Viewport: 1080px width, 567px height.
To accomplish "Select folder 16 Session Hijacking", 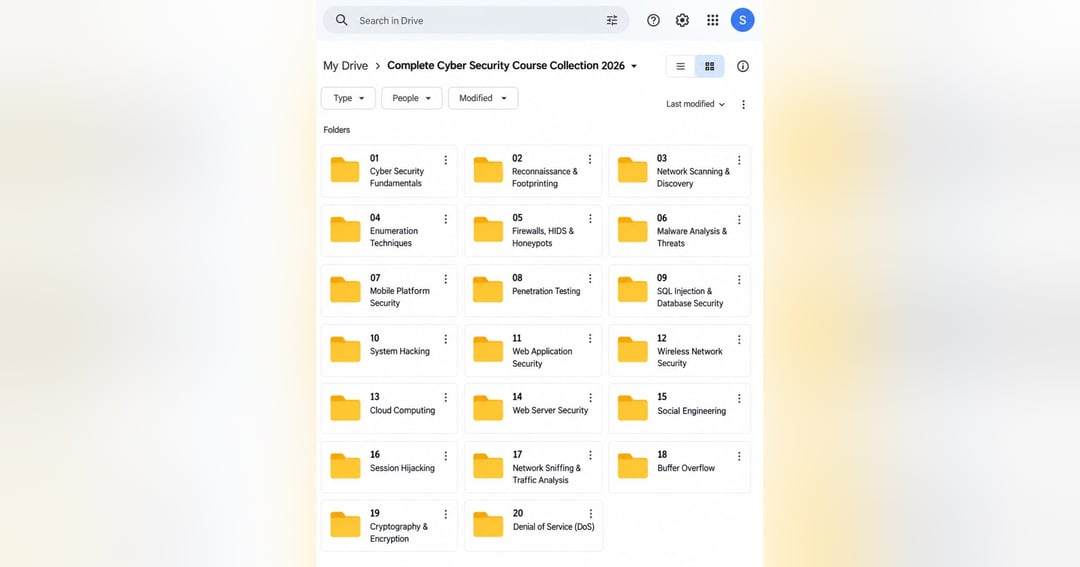I will pyautogui.click(x=388, y=467).
